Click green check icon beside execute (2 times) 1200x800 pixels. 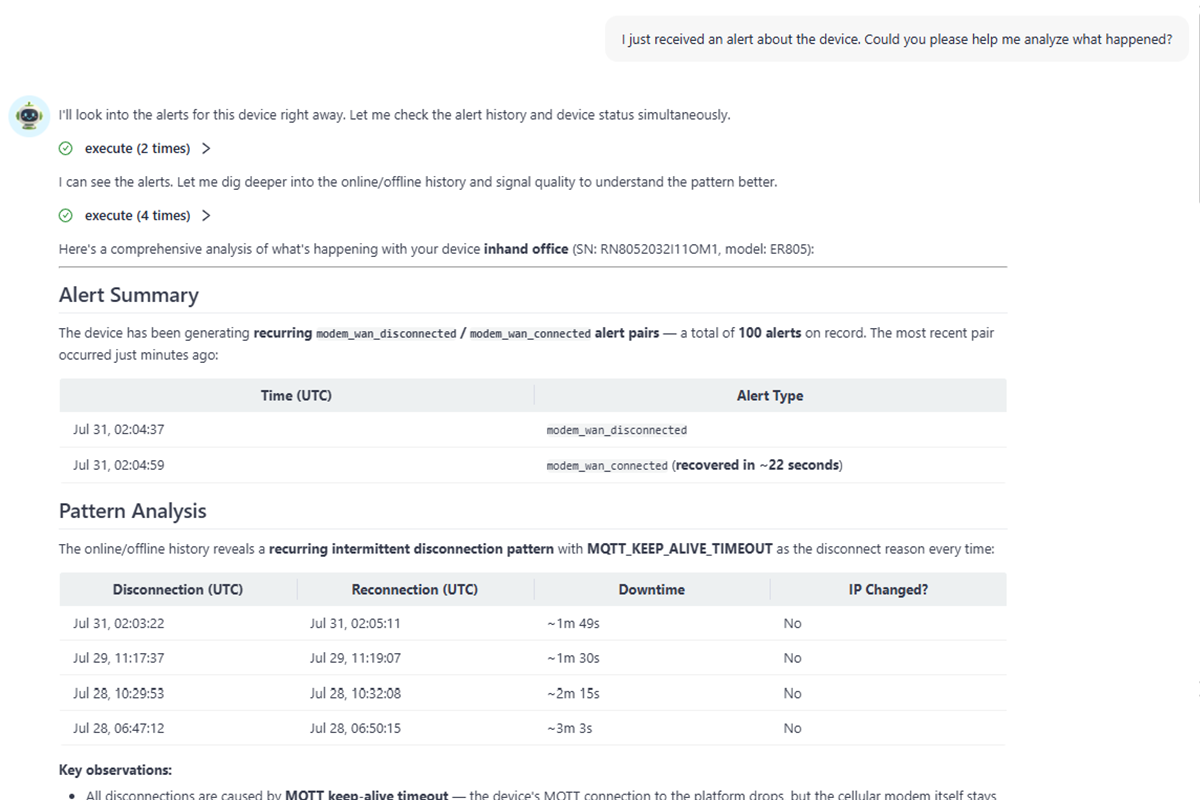(x=66, y=148)
